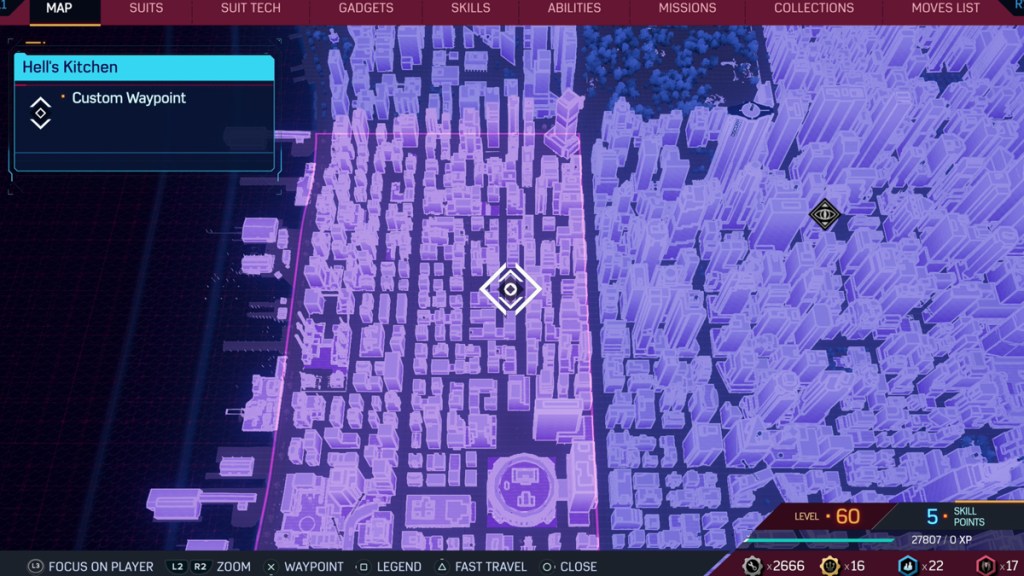Open the ABILITIES tab

pos(574,9)
